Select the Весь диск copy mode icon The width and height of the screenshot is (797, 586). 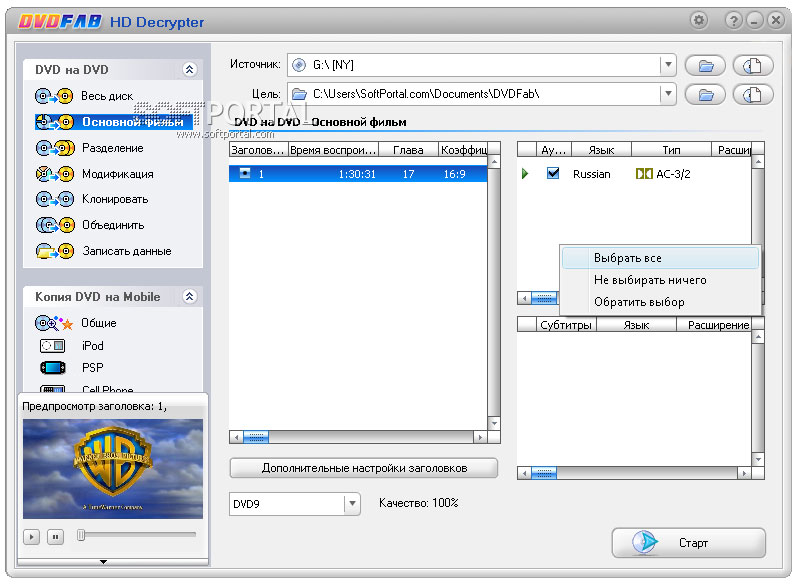pos(54,96)
